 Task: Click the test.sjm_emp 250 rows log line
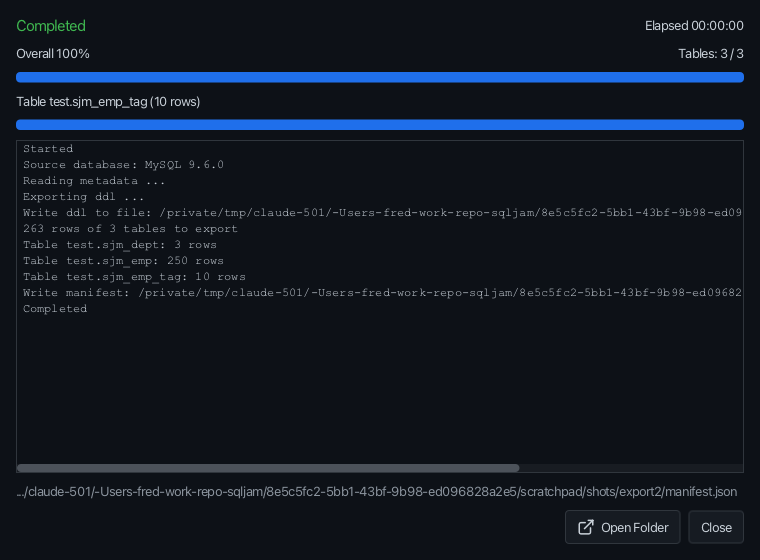pyautogui.click(x=123, y=261)
